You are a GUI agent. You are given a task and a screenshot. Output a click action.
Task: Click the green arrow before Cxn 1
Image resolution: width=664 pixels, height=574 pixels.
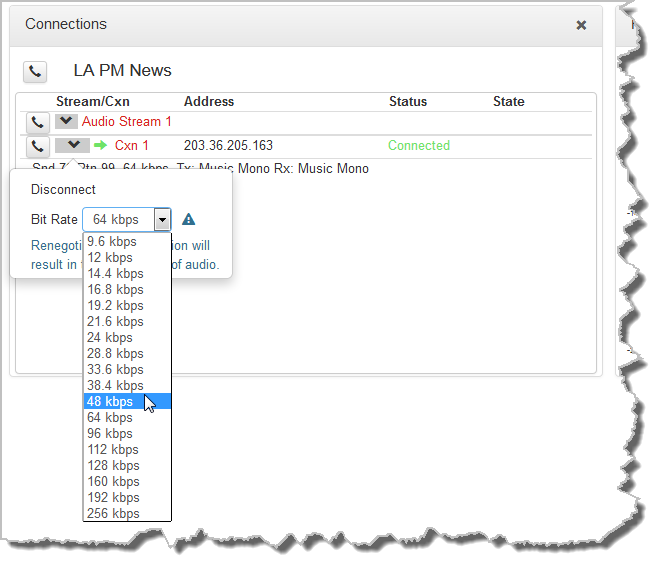click(100, 145)
